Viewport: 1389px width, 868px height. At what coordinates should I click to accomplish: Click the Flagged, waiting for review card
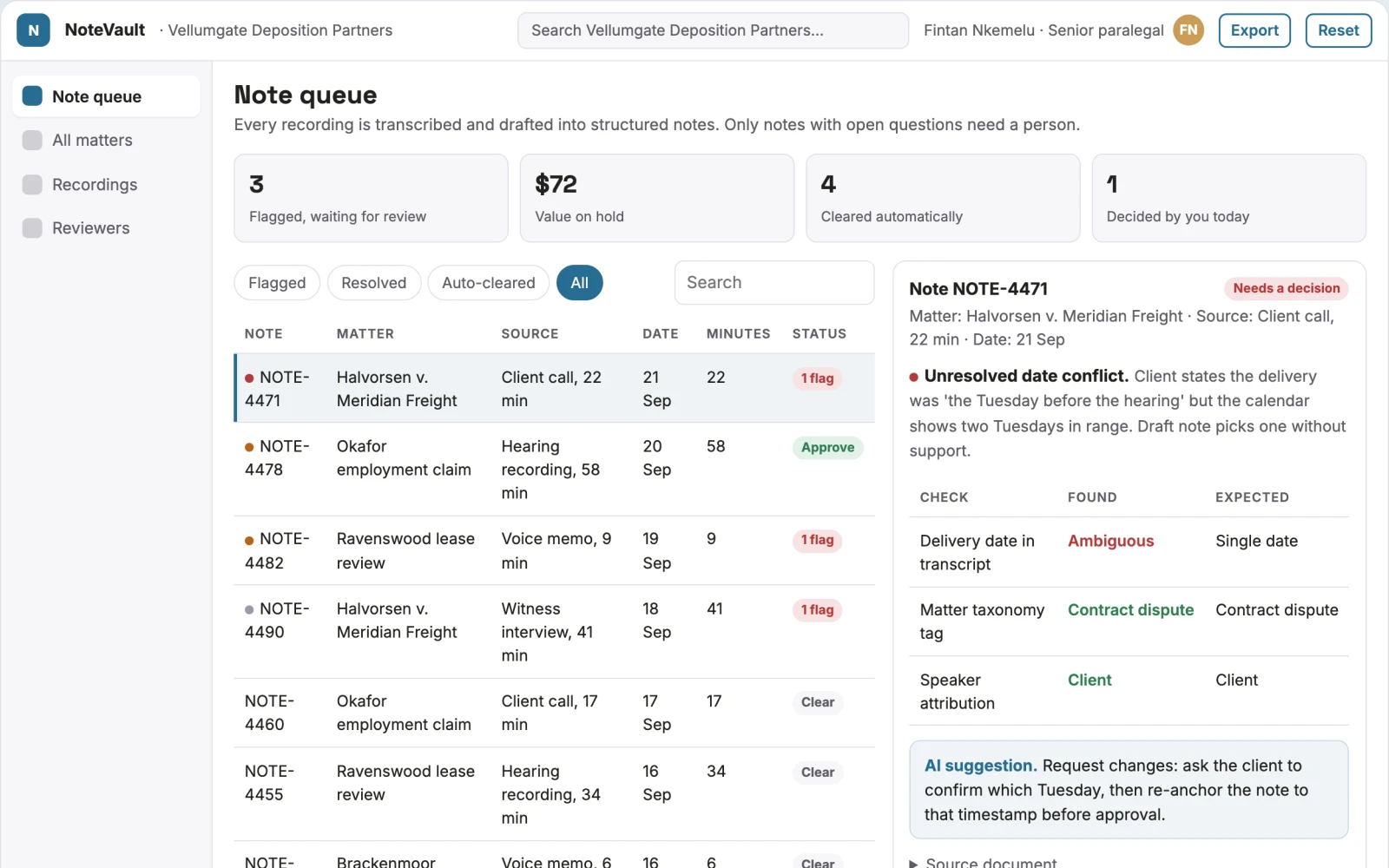coord(371,198)
